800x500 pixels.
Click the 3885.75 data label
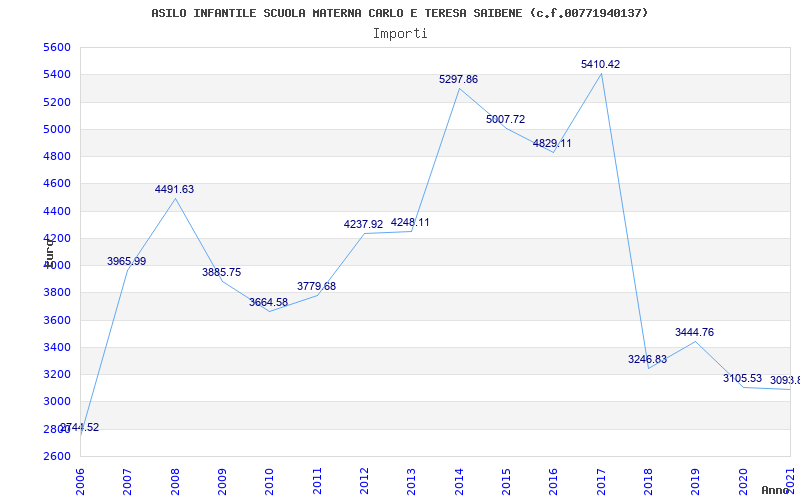tap(221, 272)
